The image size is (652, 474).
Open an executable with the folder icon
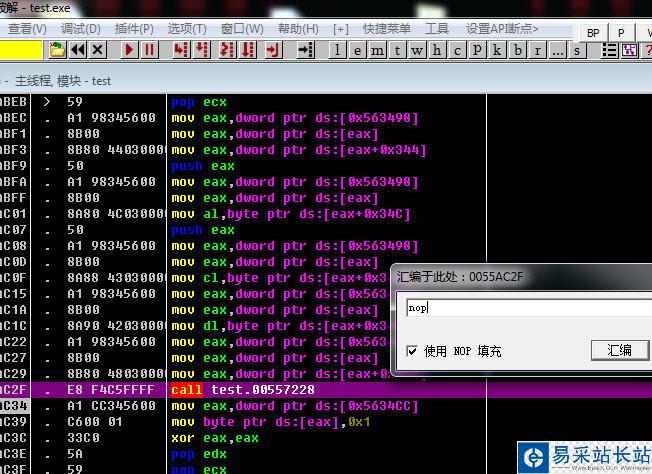[x=57, y=50]
